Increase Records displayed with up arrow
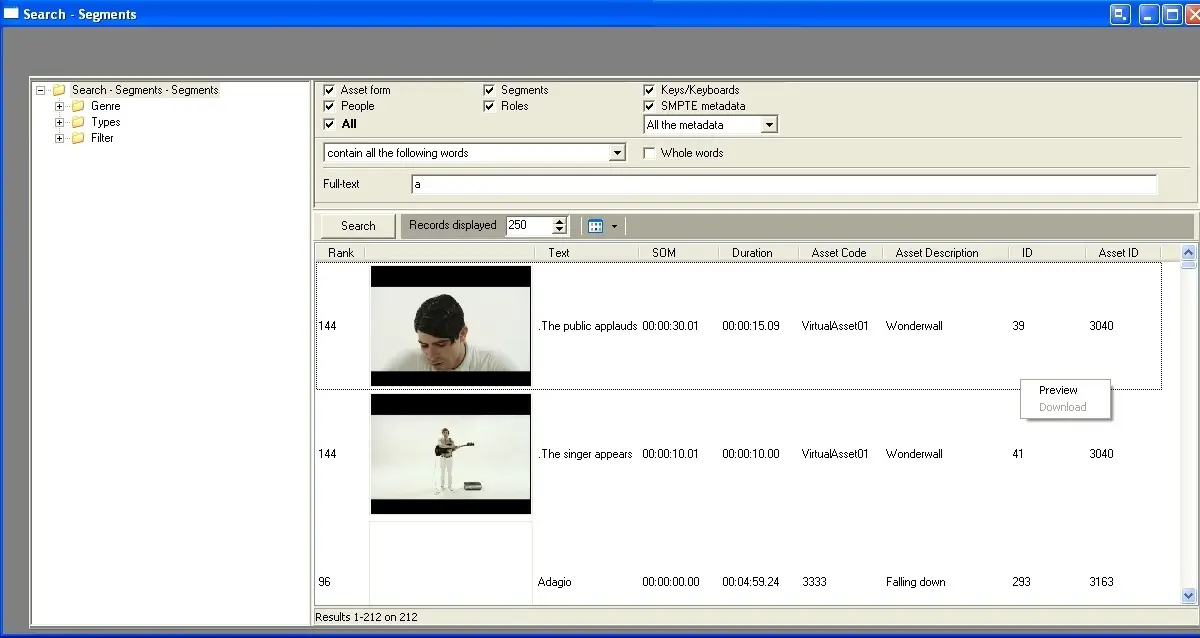This screenshot has height=638, width=1200. (x=560, y=221)
